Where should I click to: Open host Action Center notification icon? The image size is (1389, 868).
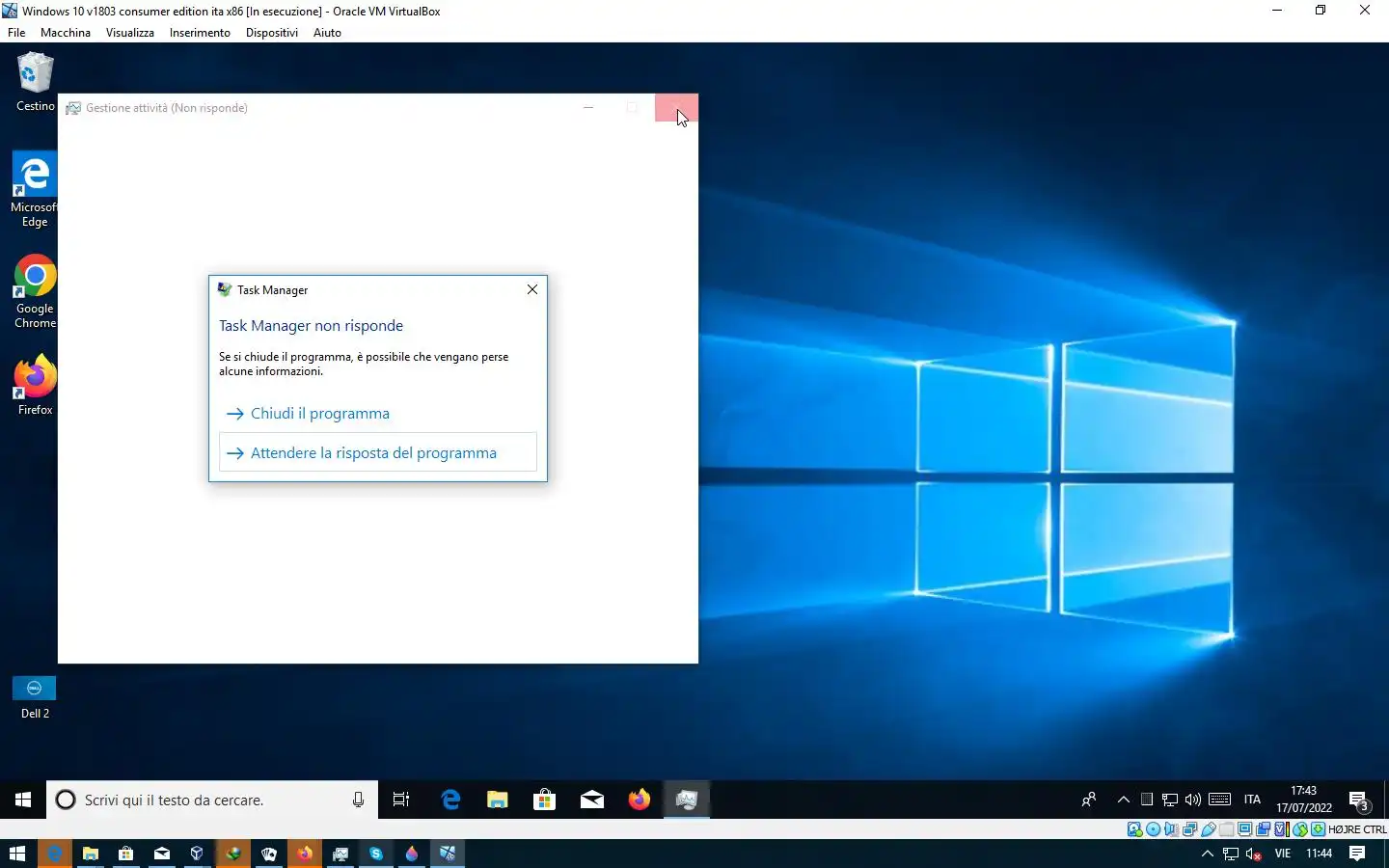pos(1357,854)
